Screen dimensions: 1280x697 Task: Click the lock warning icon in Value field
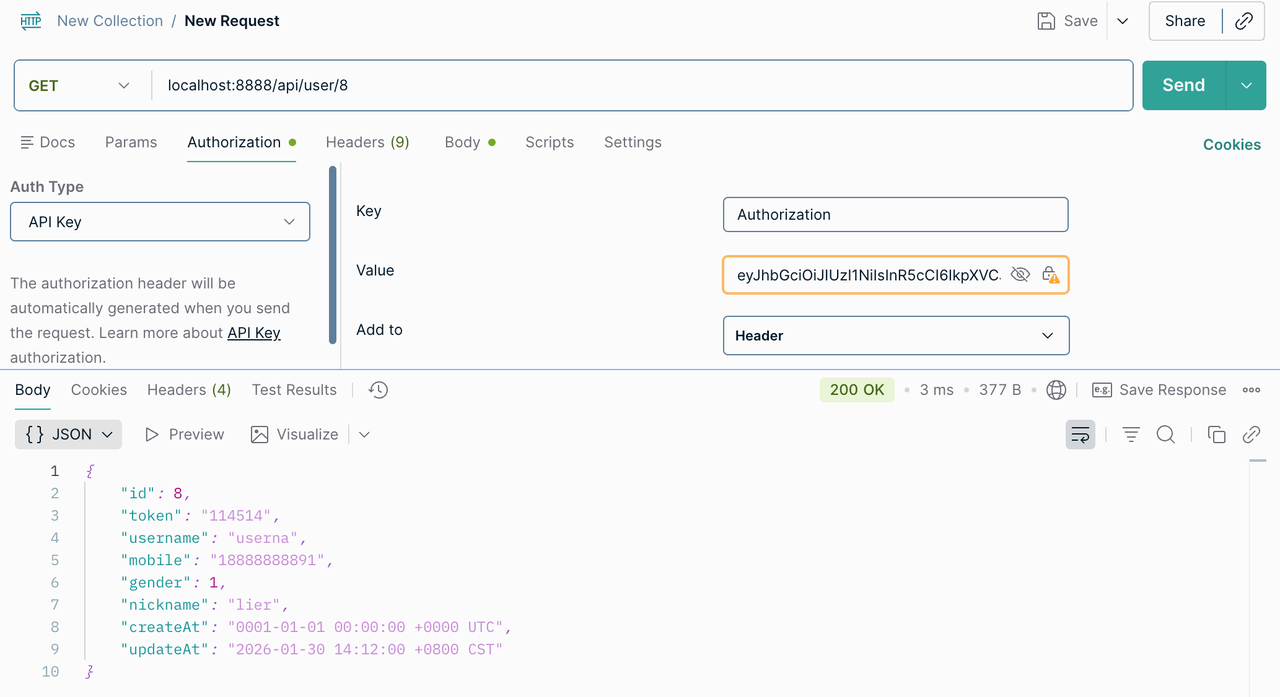[1050, 275]
